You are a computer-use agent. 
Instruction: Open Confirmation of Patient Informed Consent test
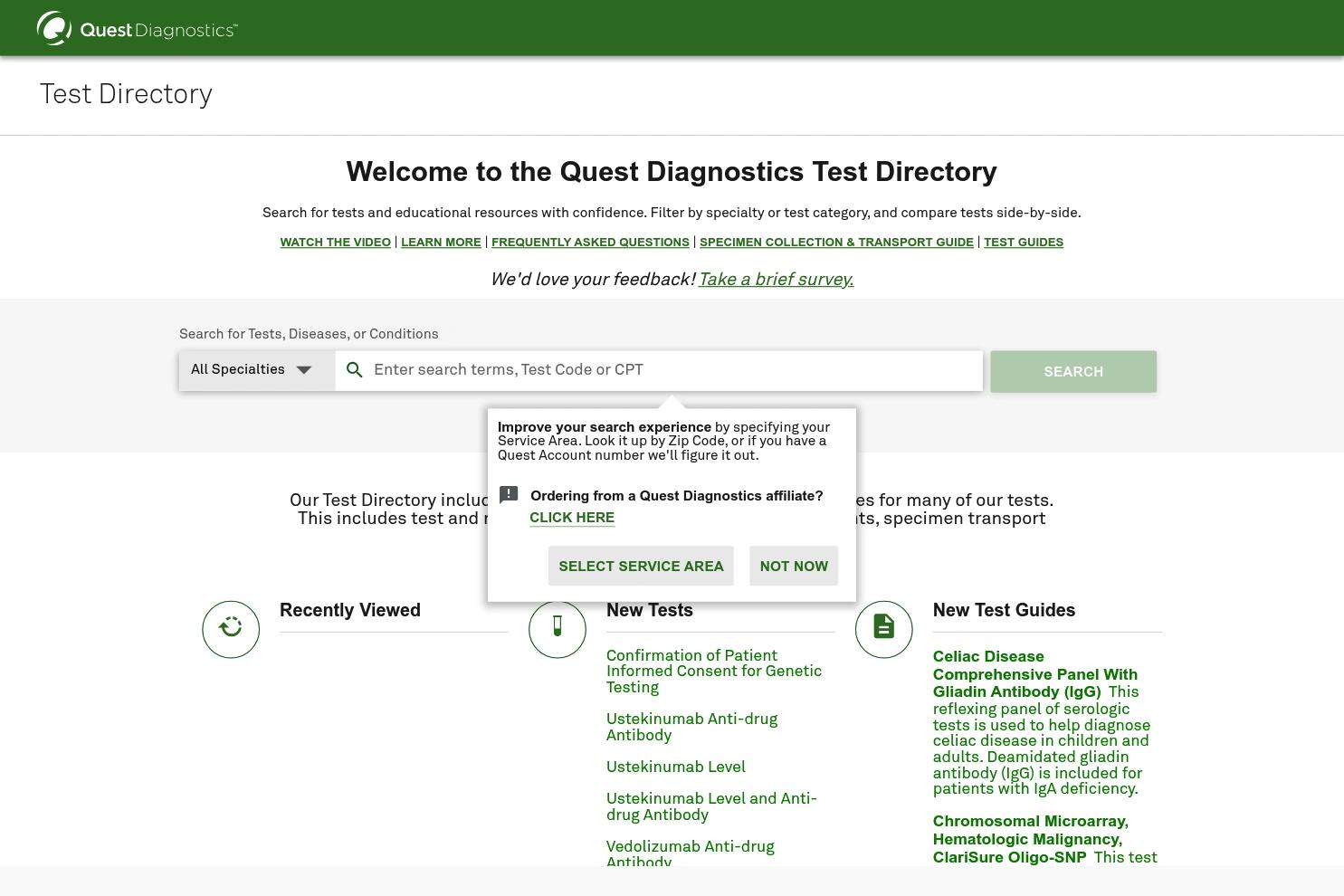[x=714, y=672]
